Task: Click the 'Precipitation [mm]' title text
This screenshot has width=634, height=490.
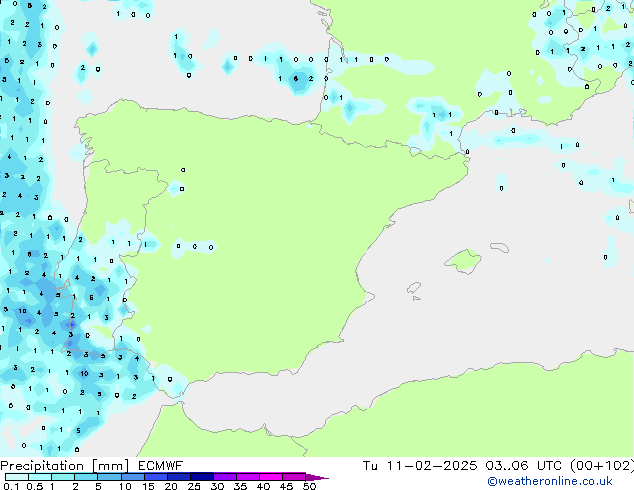Action: 65,466
